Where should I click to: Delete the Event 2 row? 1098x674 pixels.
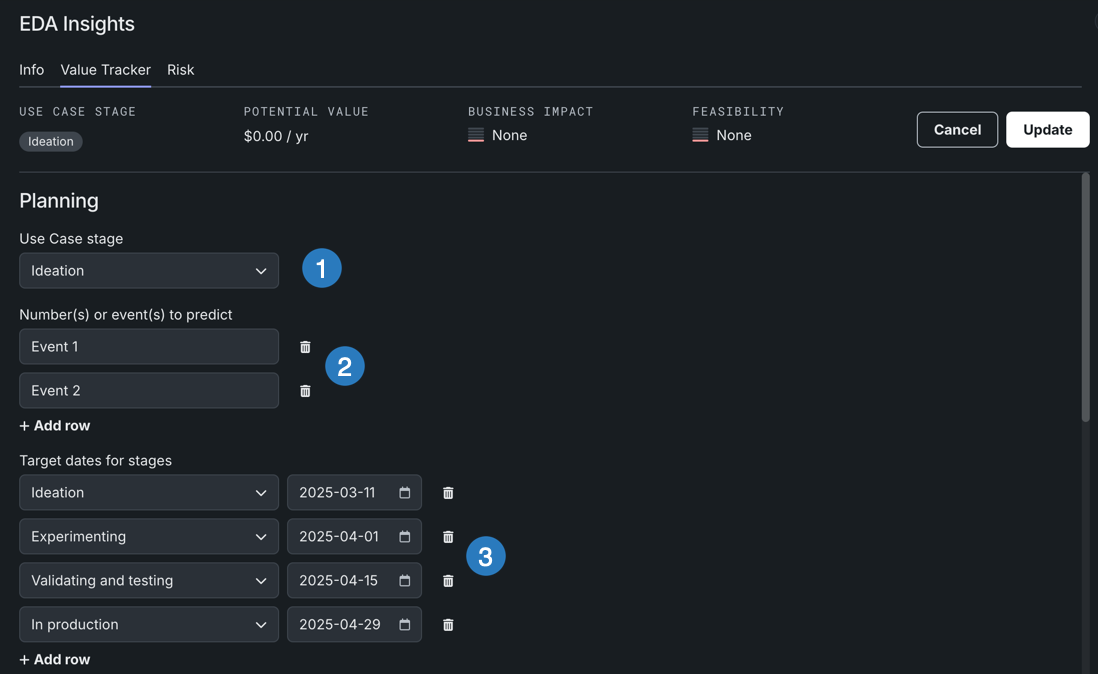click(305, 391)
